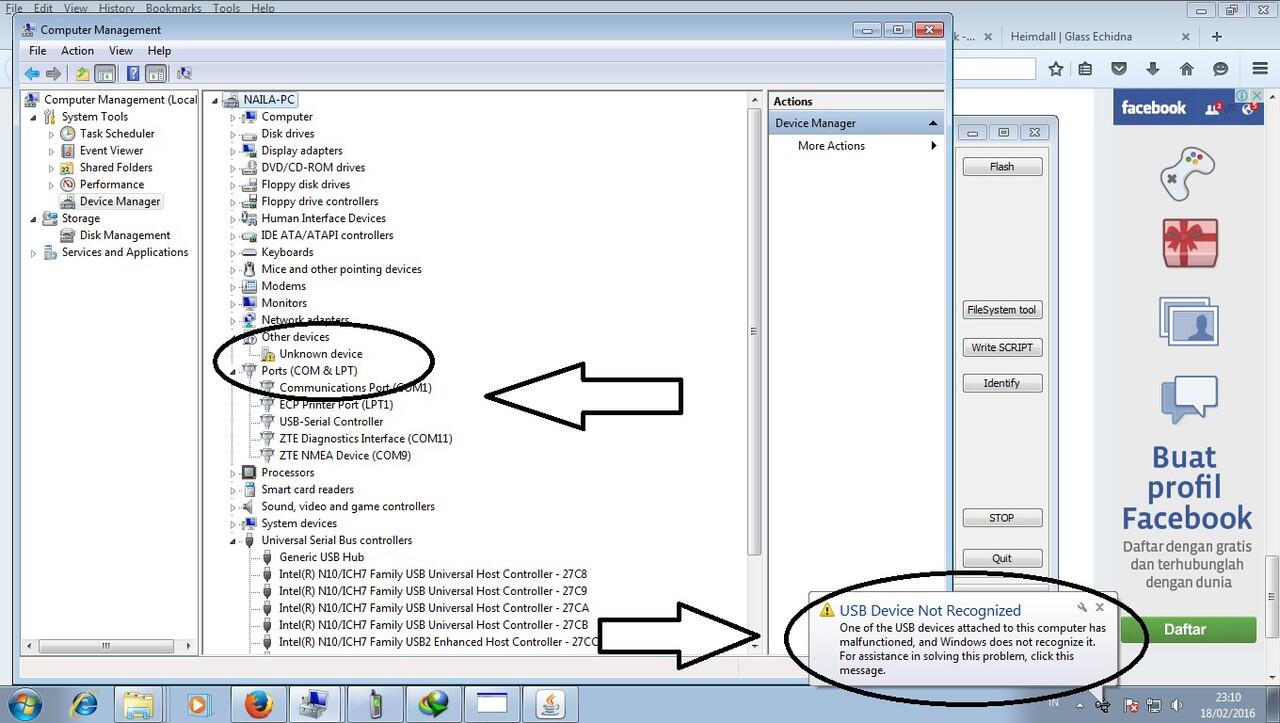This screenshot has width=1280, height=723.
Task: Click the Keyboards category icon
Action: (250, 253)
